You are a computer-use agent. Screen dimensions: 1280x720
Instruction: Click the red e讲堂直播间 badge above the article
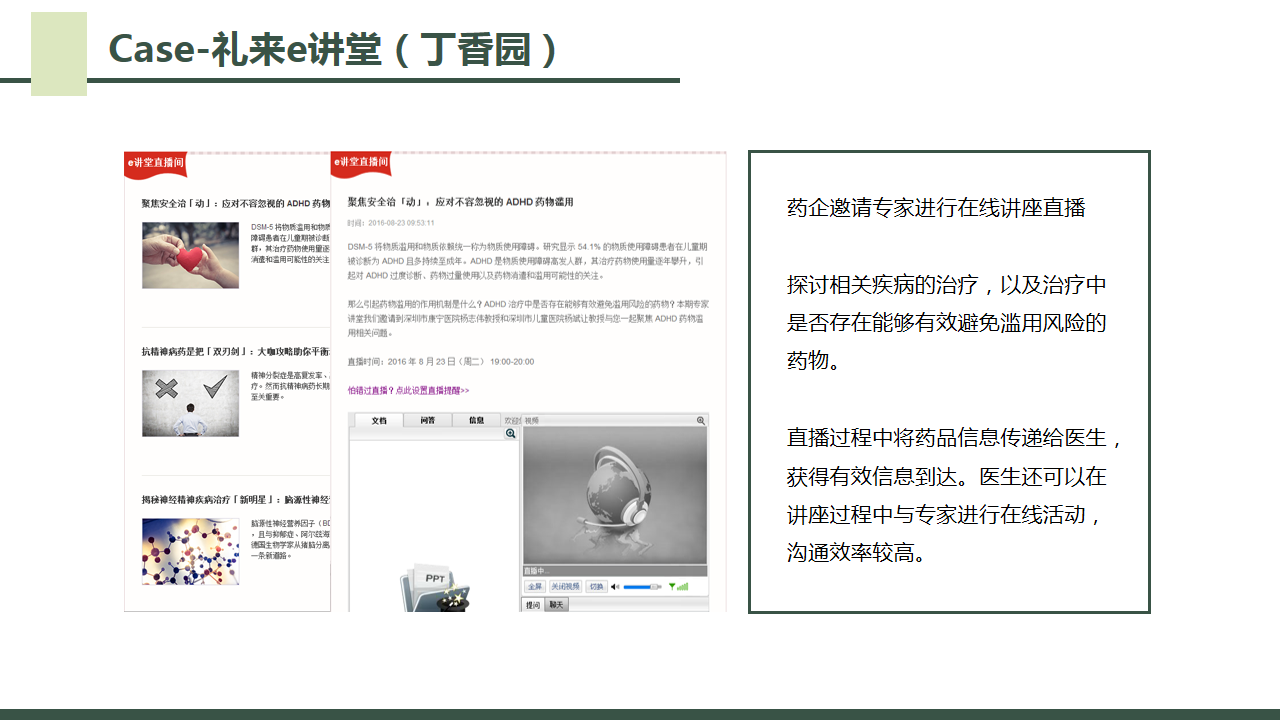tap(361, 163)
